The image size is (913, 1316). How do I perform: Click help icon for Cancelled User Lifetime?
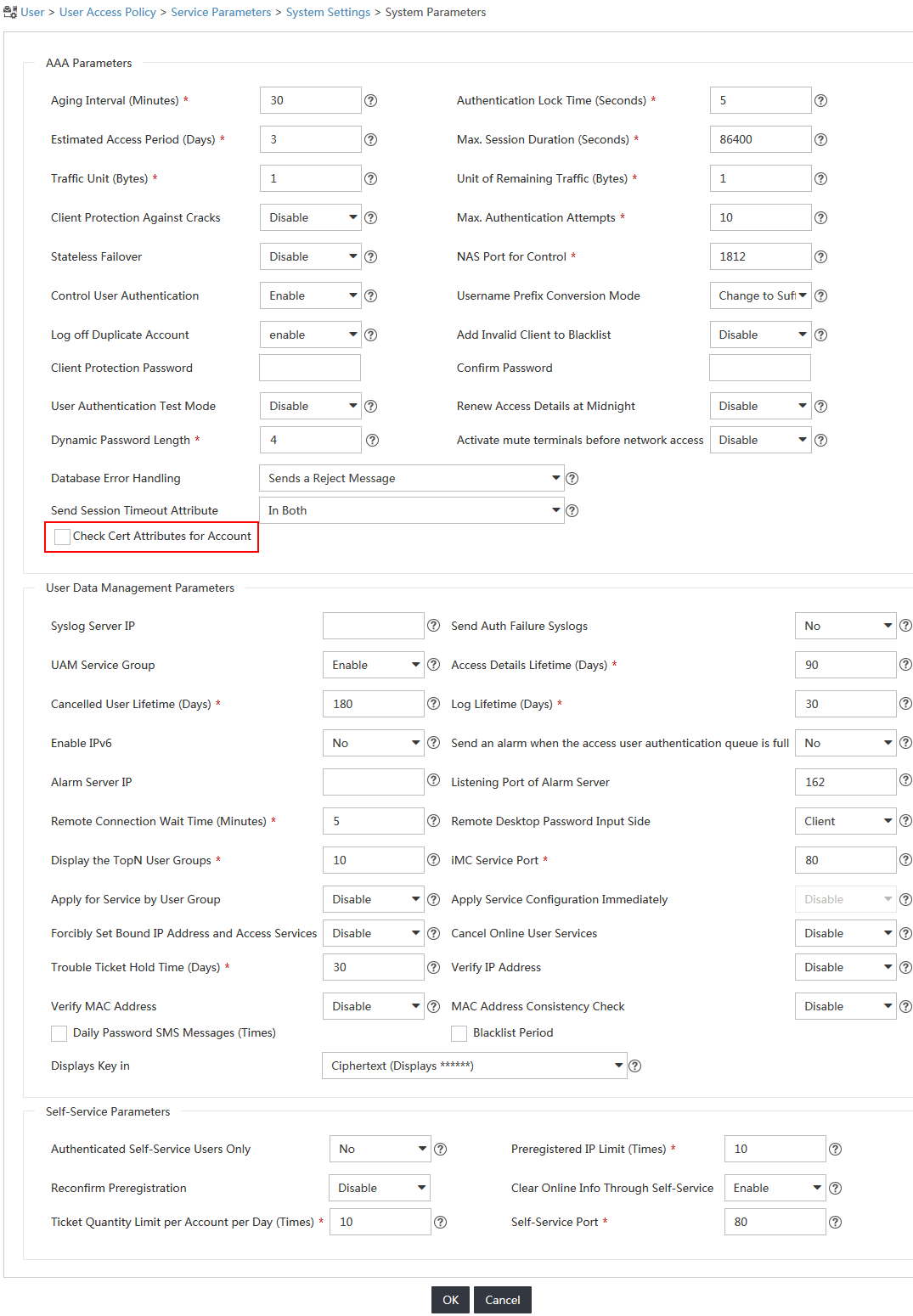pyautogui.click(x=433, y=703)
